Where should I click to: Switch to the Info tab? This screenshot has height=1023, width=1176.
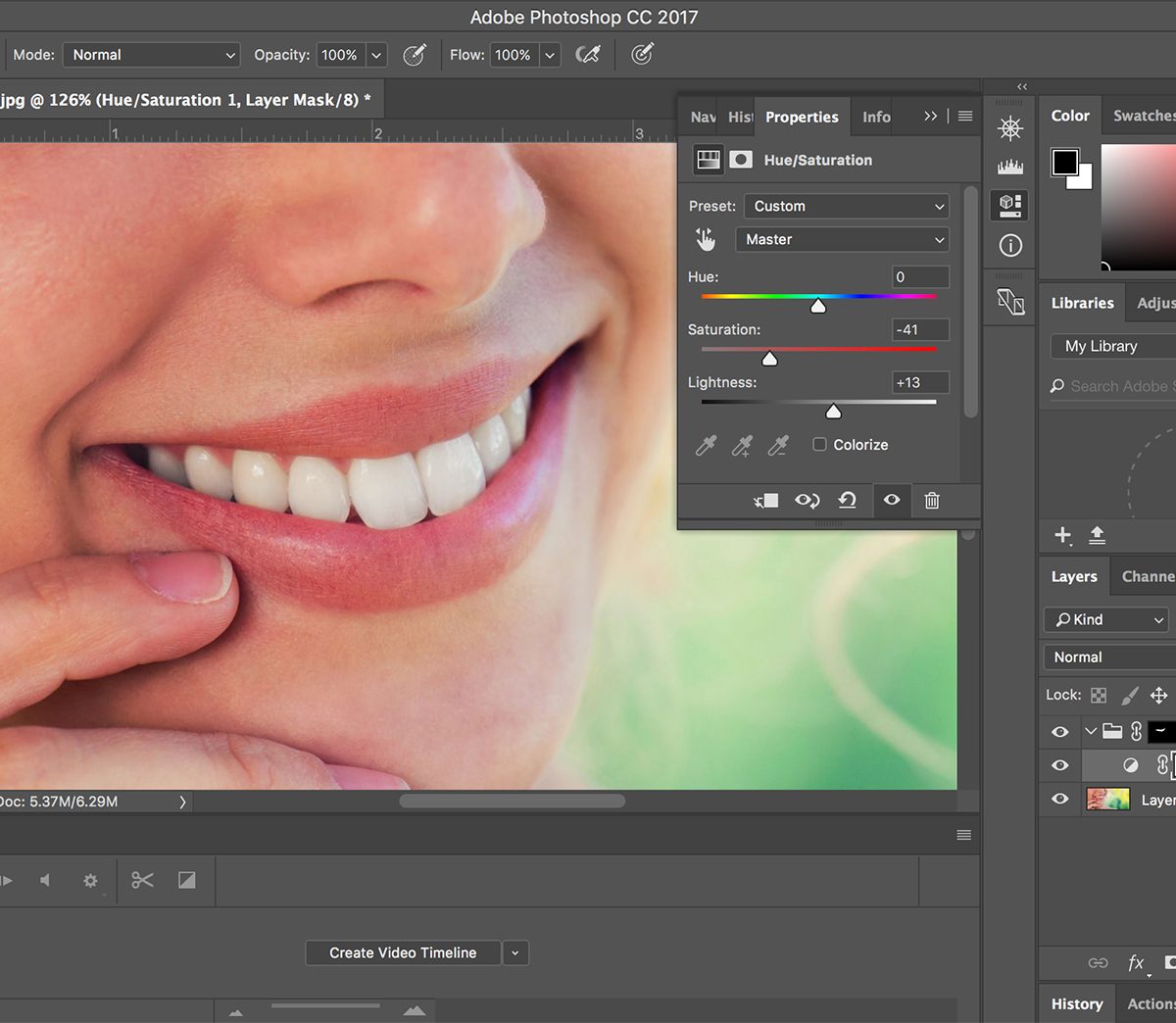pyautogui.click(x=876, y=117)
